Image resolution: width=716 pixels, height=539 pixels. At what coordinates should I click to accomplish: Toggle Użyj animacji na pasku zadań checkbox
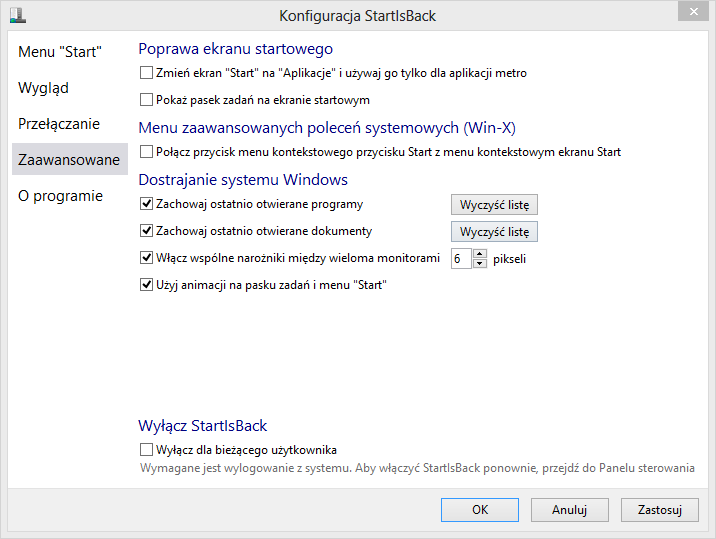click(146, 285)
